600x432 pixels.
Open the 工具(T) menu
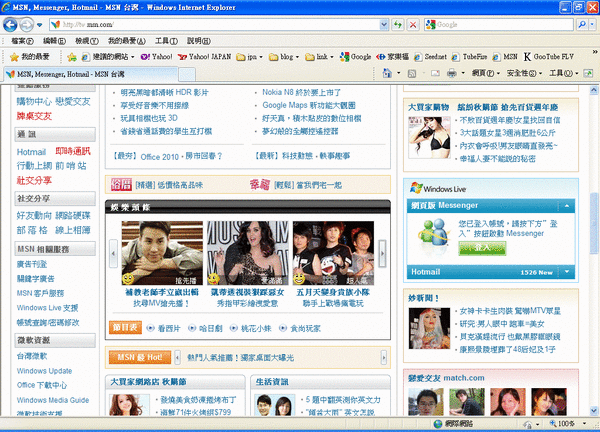click(x=166, y=41)
